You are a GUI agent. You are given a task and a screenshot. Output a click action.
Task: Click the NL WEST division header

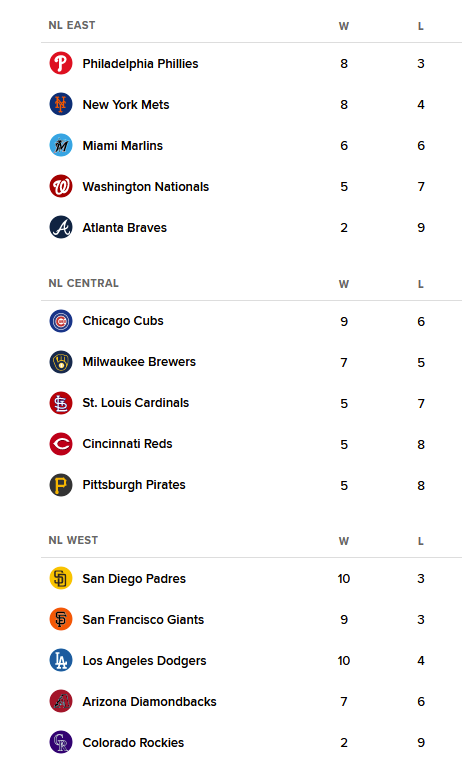tap(73, 540)
